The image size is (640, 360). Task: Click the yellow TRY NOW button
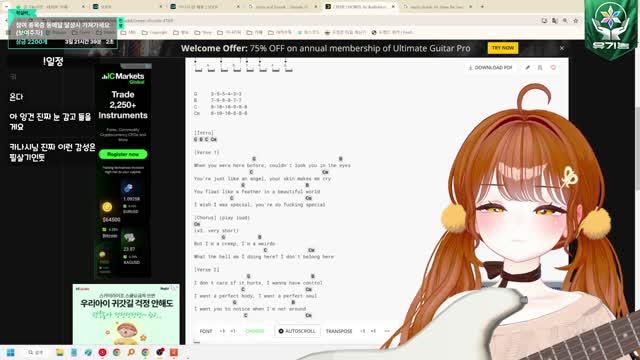(503, 48)
